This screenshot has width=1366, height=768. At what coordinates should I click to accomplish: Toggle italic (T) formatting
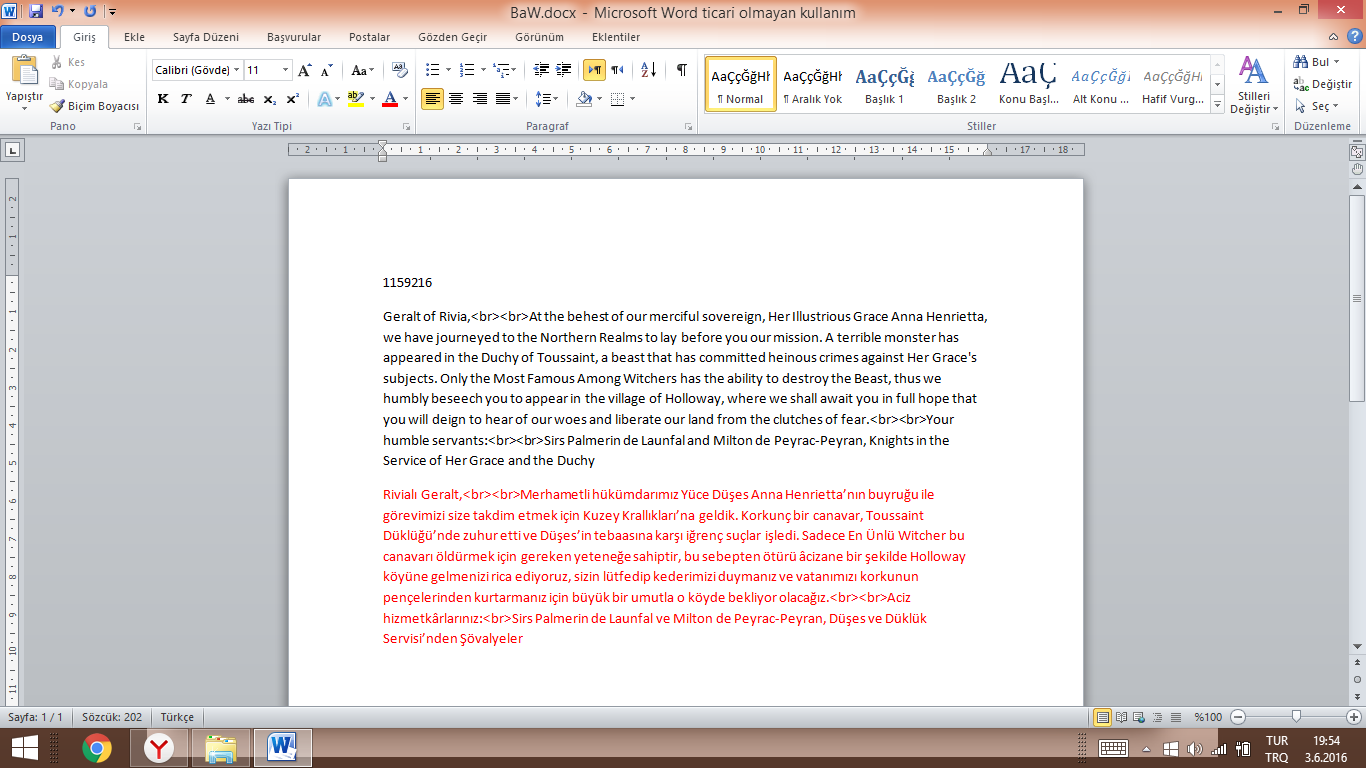[x=186, y=99]
